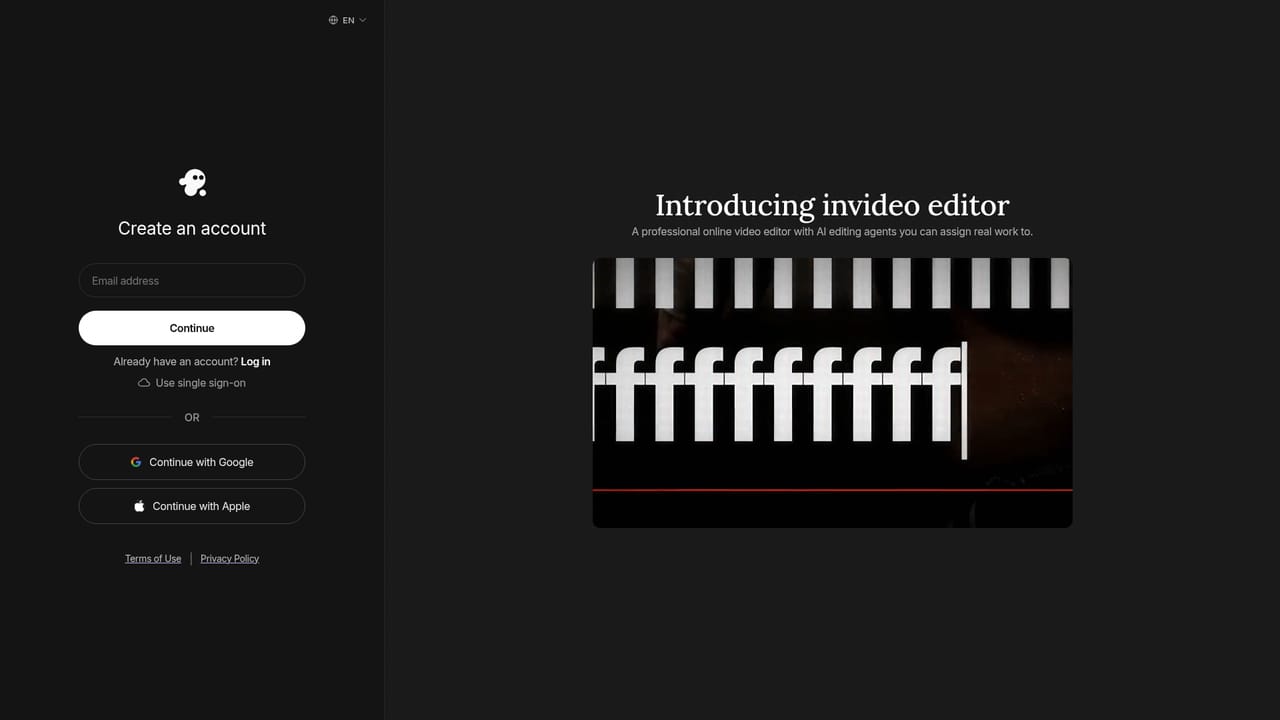The image size is (1280, 720).
Task: Open the EN language dropdown
Action: point(347,20)
